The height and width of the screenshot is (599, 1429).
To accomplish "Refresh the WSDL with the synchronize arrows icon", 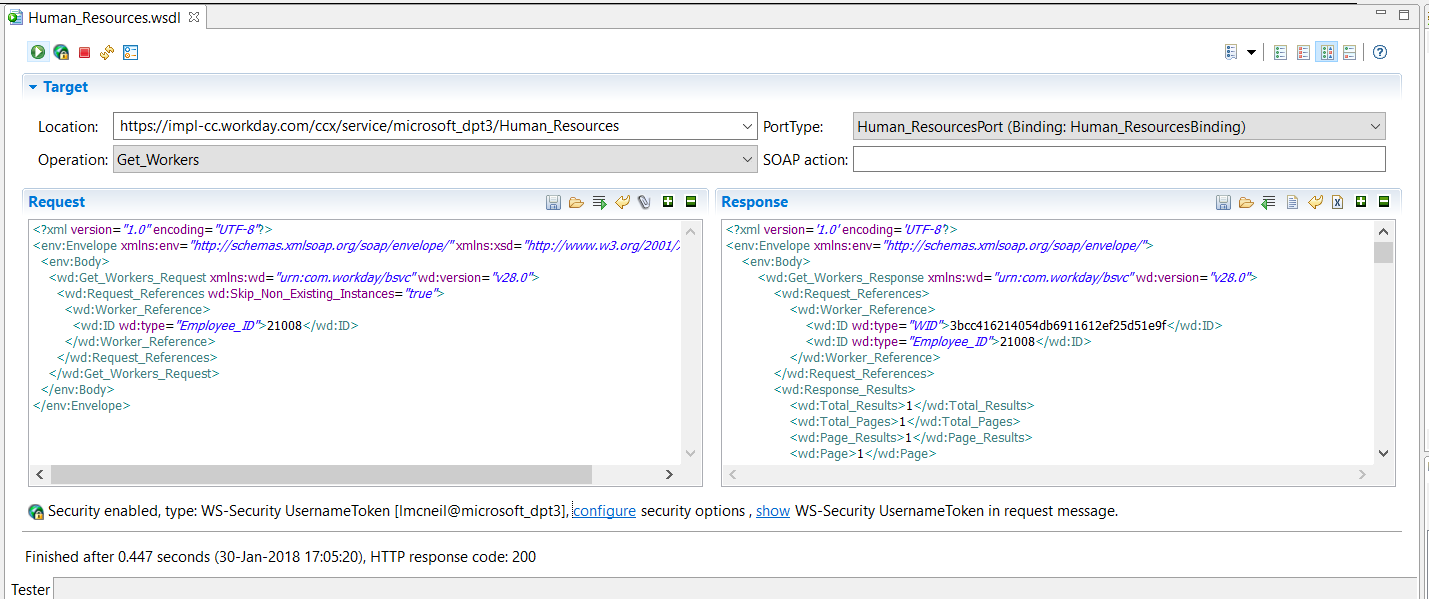I will click(107, 52).
